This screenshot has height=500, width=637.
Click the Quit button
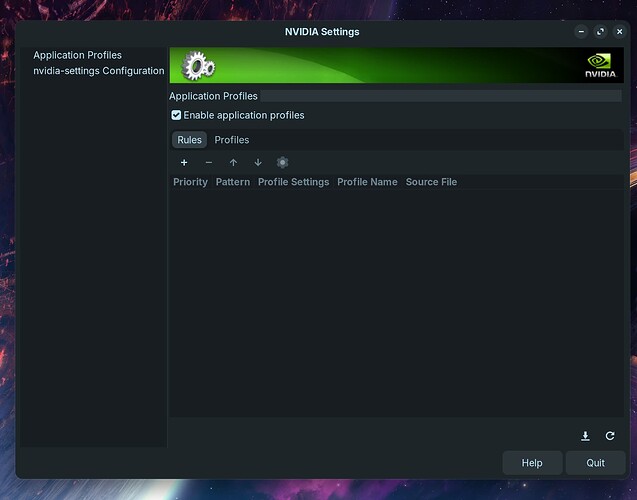pos(595,463)
